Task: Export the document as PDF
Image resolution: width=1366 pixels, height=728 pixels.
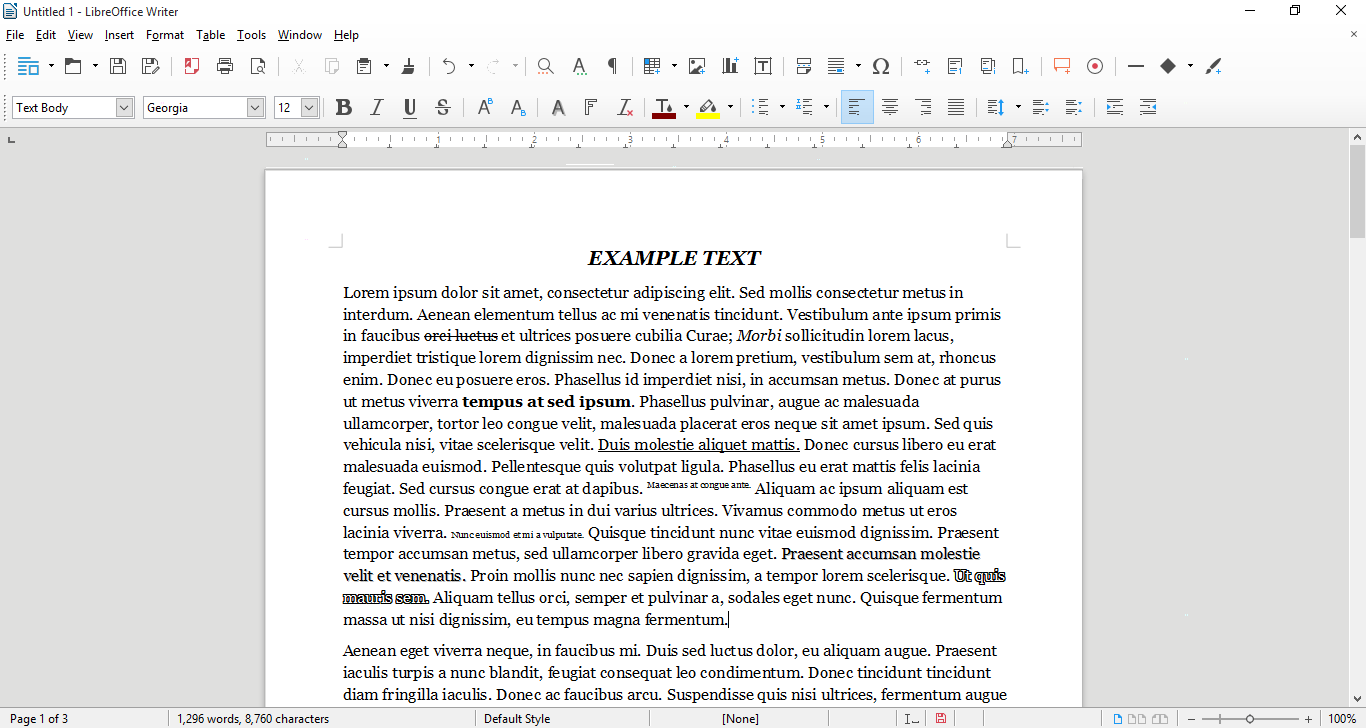Action: point(191,66)
